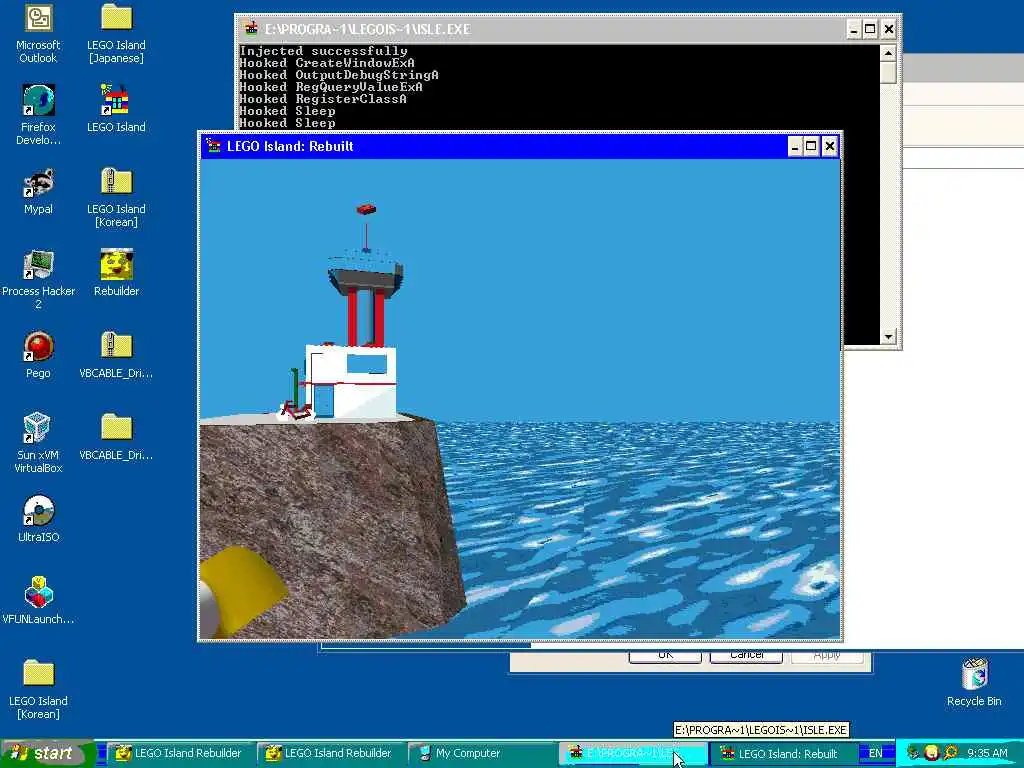Select the VFUNLaunch... desktop icon
Image resolution: width=1024 pixels, height=768 pixels.
point(38,601)
